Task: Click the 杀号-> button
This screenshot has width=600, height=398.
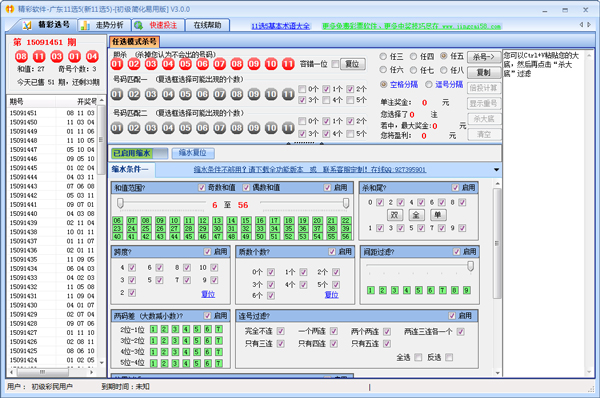Action: [484, 57]
